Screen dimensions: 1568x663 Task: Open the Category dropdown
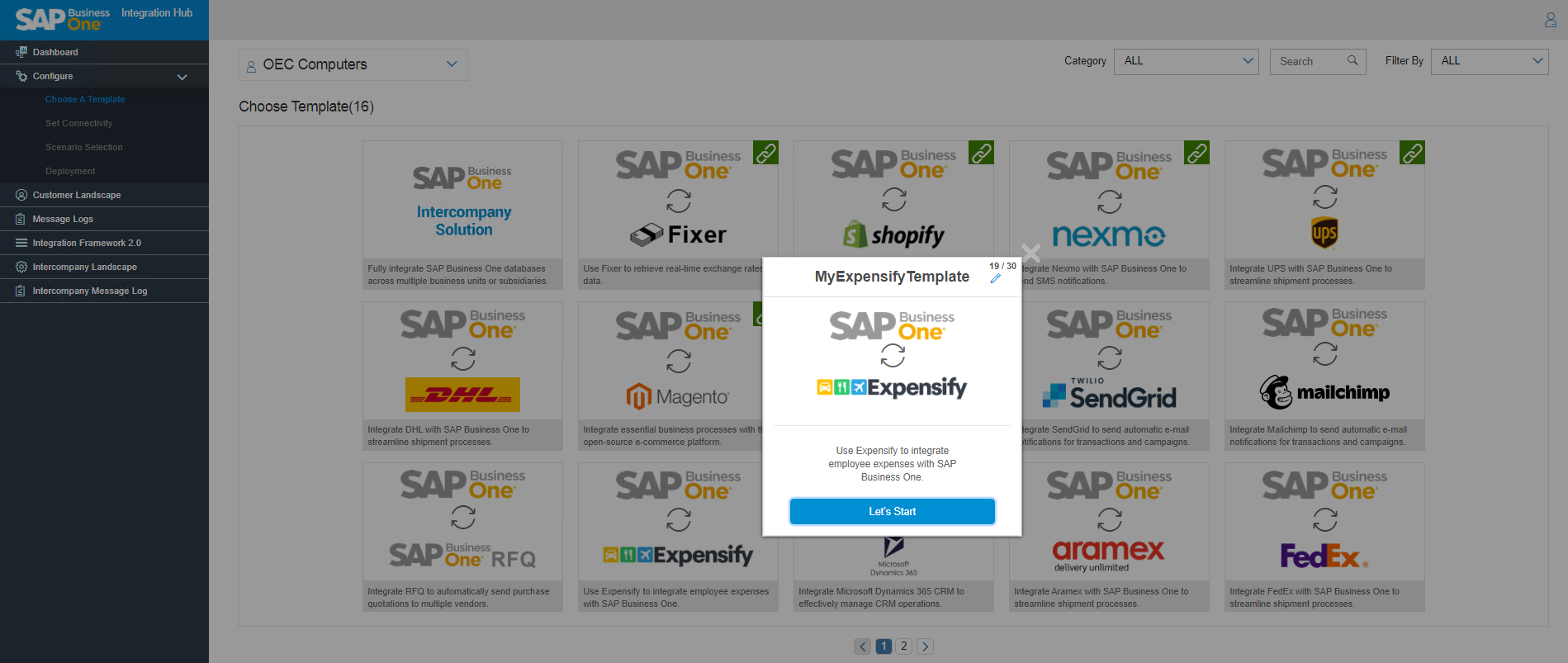(x=1186, y=61)
